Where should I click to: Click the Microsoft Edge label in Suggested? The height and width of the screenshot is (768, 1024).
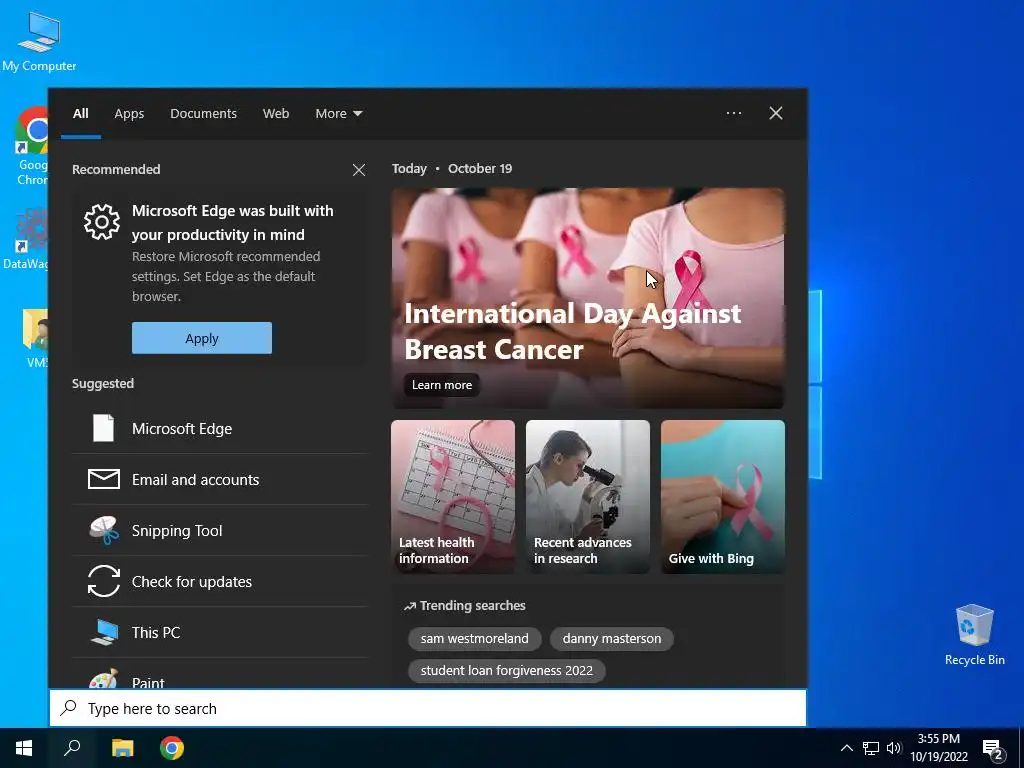[x=182, y=428]
